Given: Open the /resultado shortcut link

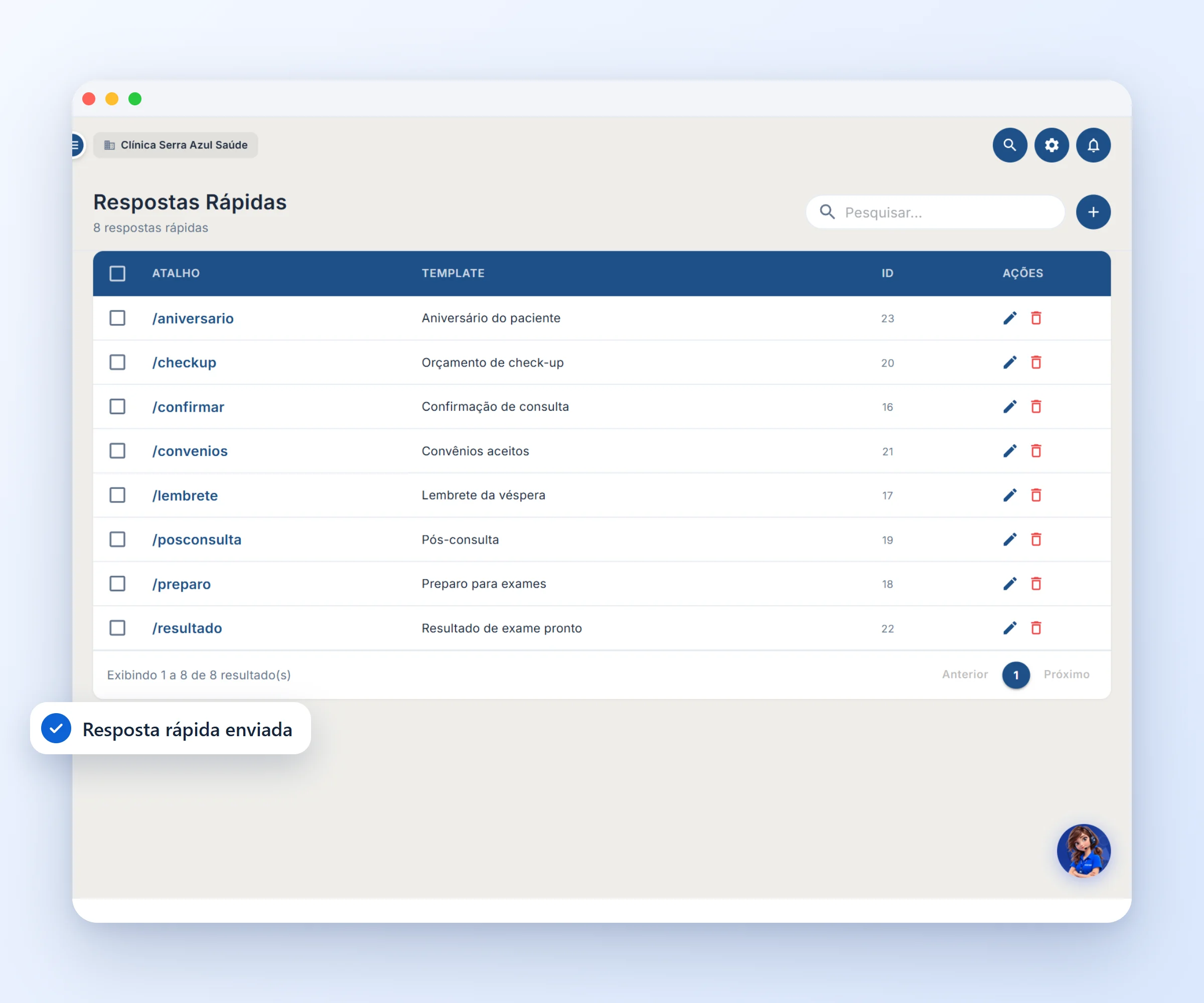Looking at the screenshot, I should (x=187, y=628).
